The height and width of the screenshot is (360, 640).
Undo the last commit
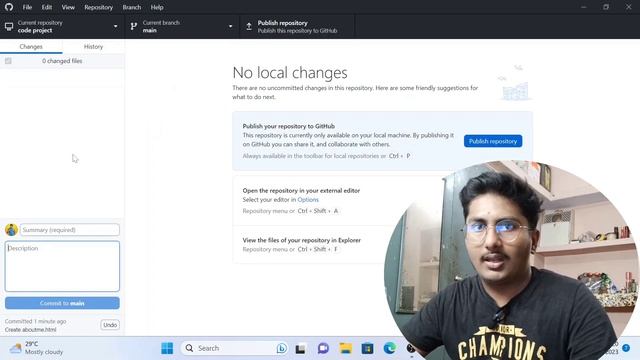pos(110,325)
